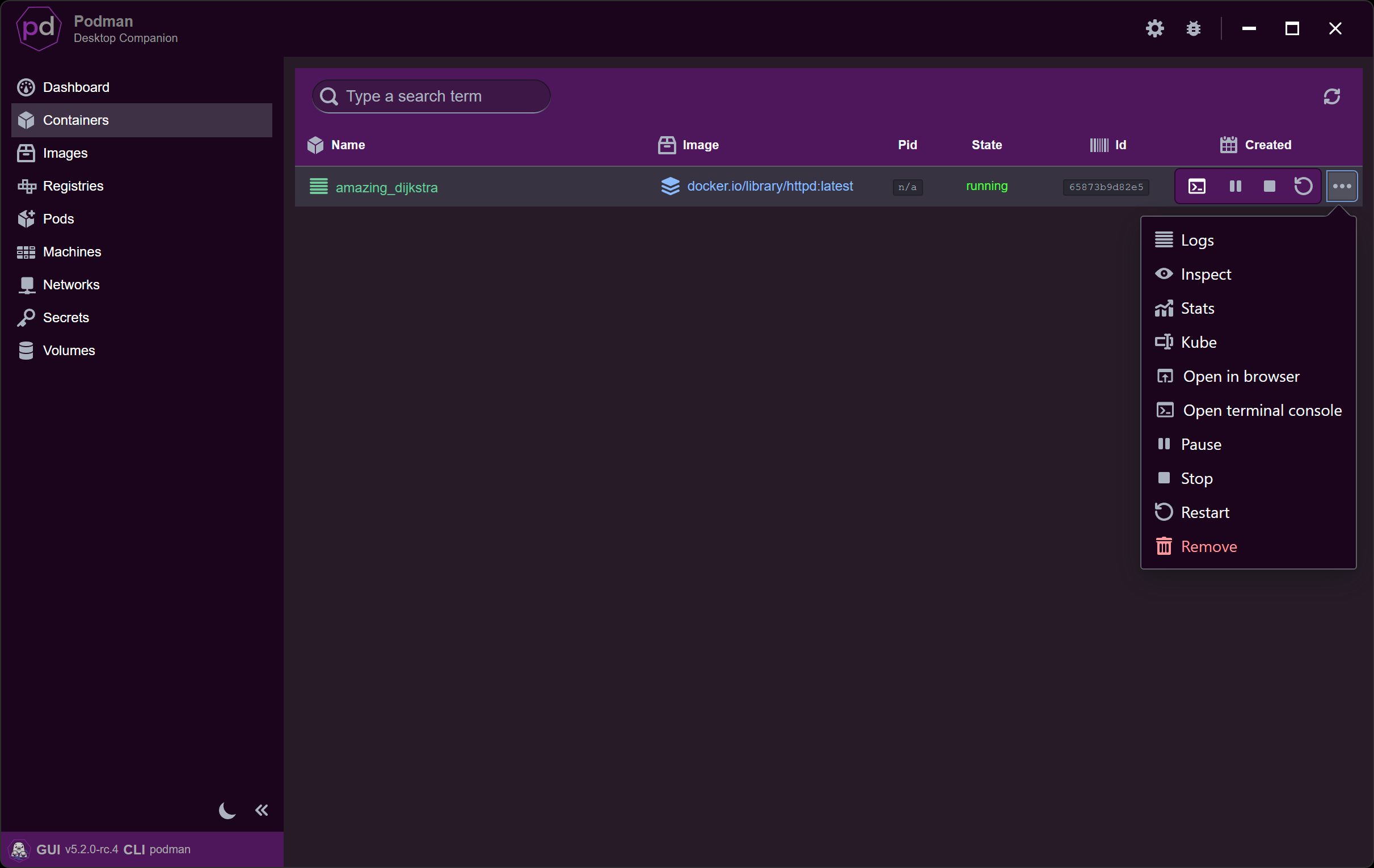Select Volumes section in sidebar
Viewport: 1374px width, 868px height.
[x=69, y=350]
